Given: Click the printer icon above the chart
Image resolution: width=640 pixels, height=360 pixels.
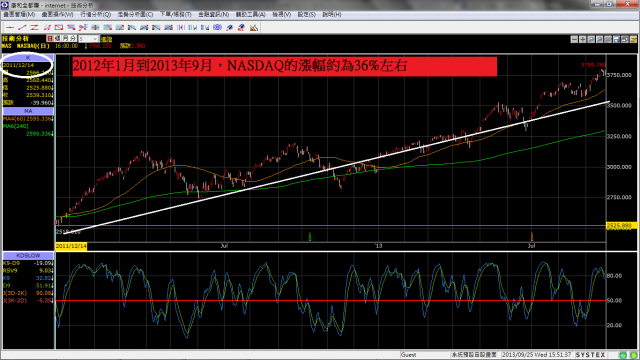Looking at the screenshot, I should tap(625, 39).
